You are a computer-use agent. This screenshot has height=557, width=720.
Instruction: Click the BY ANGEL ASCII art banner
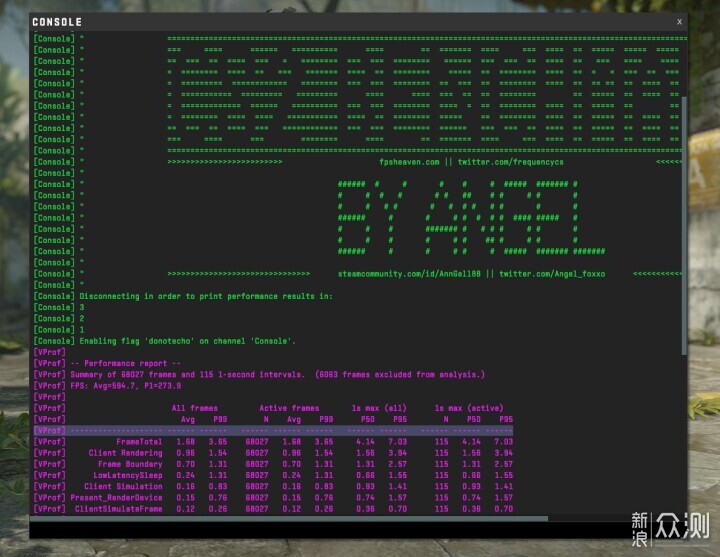[471, 218]
